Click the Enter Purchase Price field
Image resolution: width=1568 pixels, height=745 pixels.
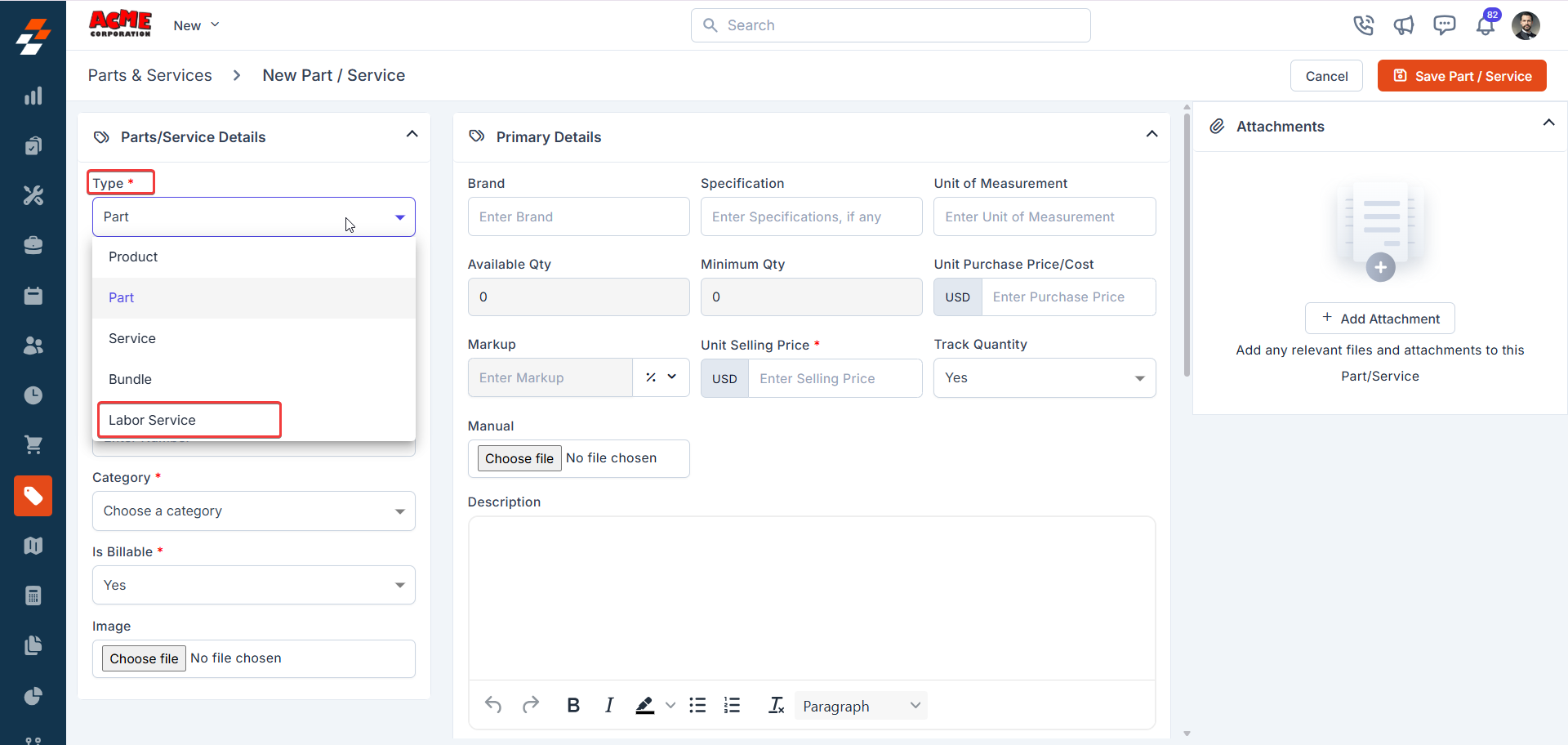[1068, 297]
